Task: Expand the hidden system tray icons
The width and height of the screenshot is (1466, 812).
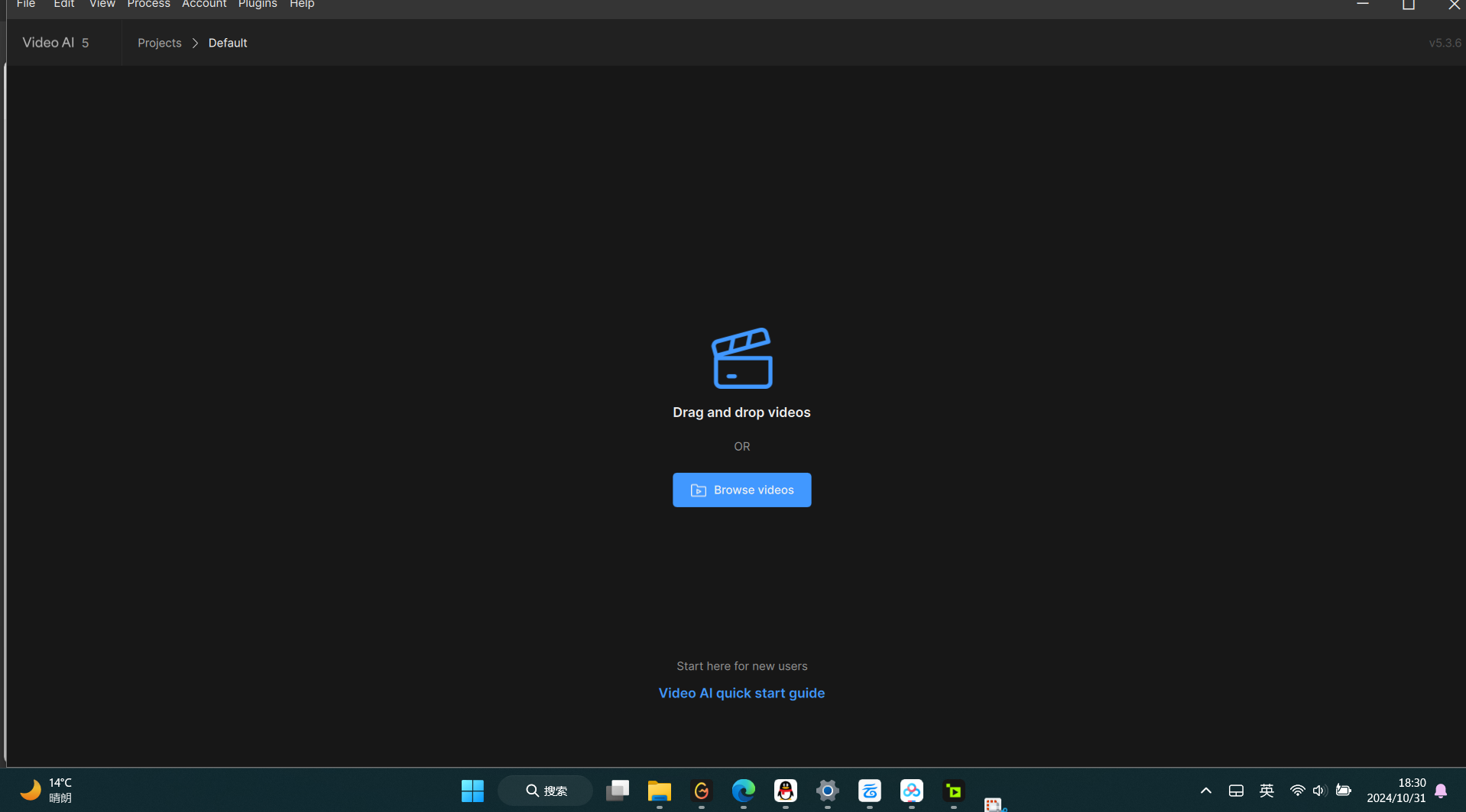Action: pos(1205,791)
